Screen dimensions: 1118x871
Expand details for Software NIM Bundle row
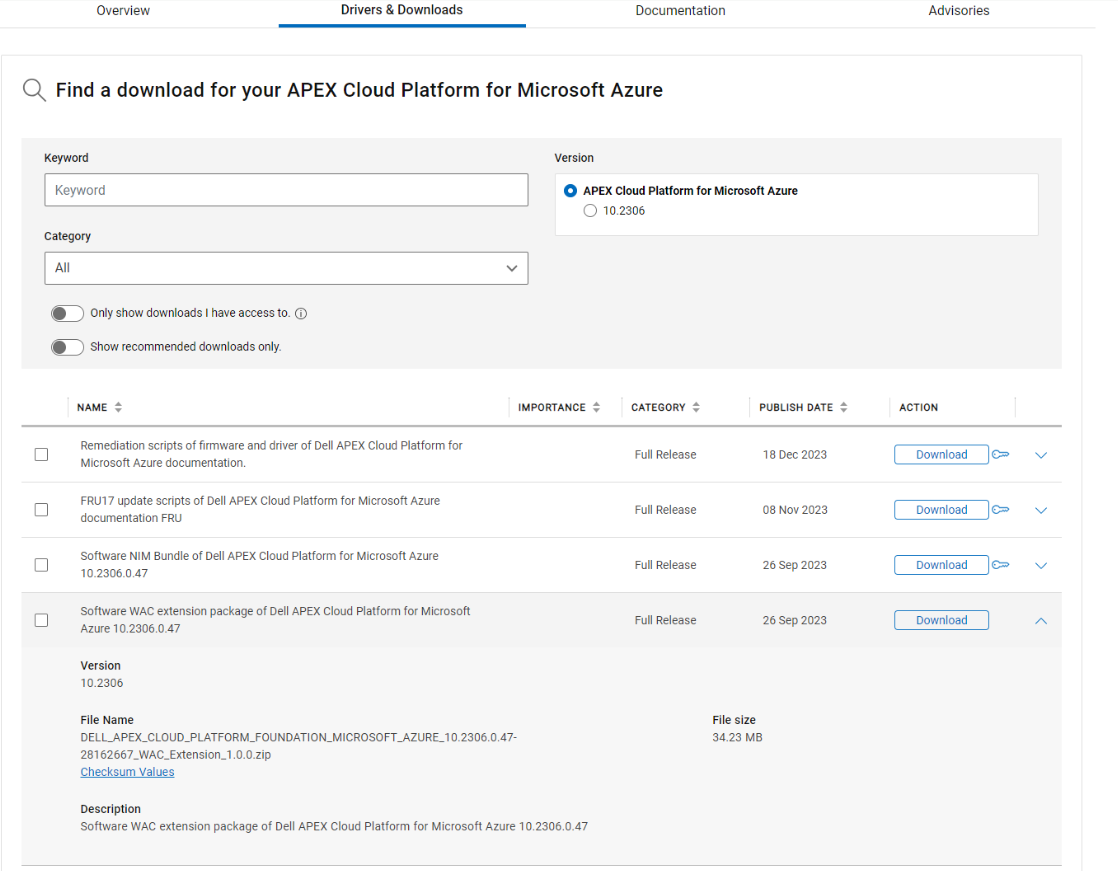pyautogui.click(x=1041, y=565)
